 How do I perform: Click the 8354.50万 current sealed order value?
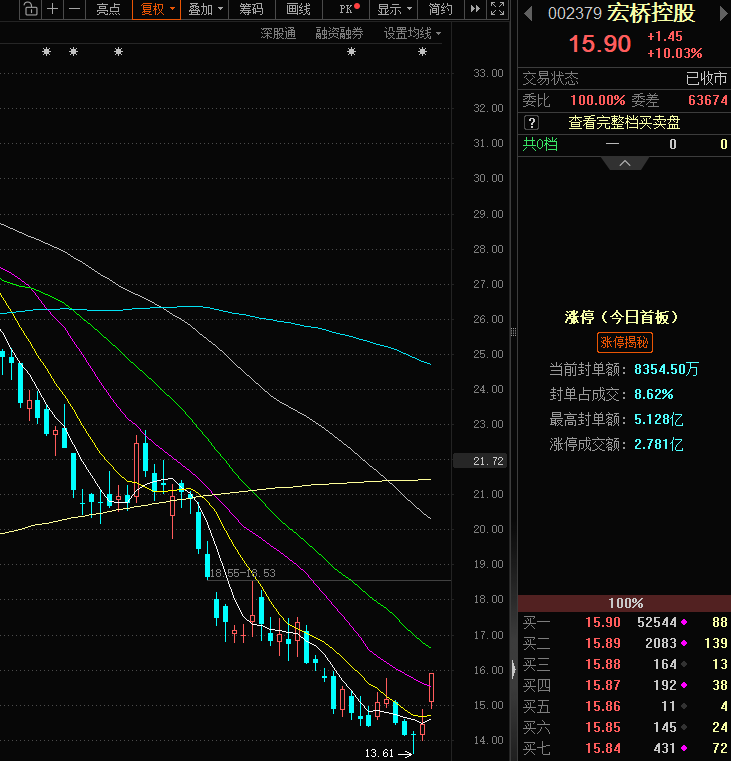tap(666, 369)
